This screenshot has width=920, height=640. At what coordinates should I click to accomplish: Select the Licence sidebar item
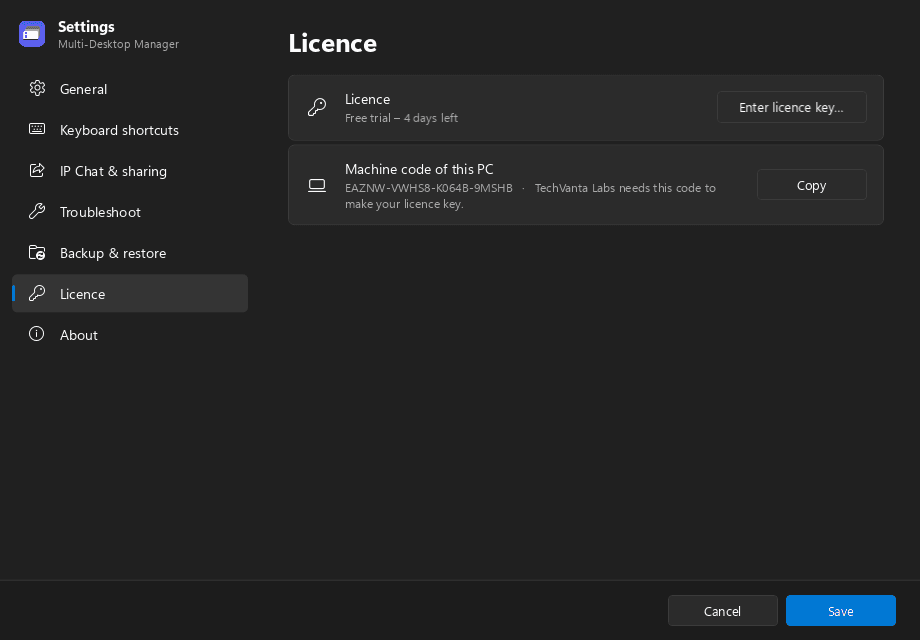[130, 293]
